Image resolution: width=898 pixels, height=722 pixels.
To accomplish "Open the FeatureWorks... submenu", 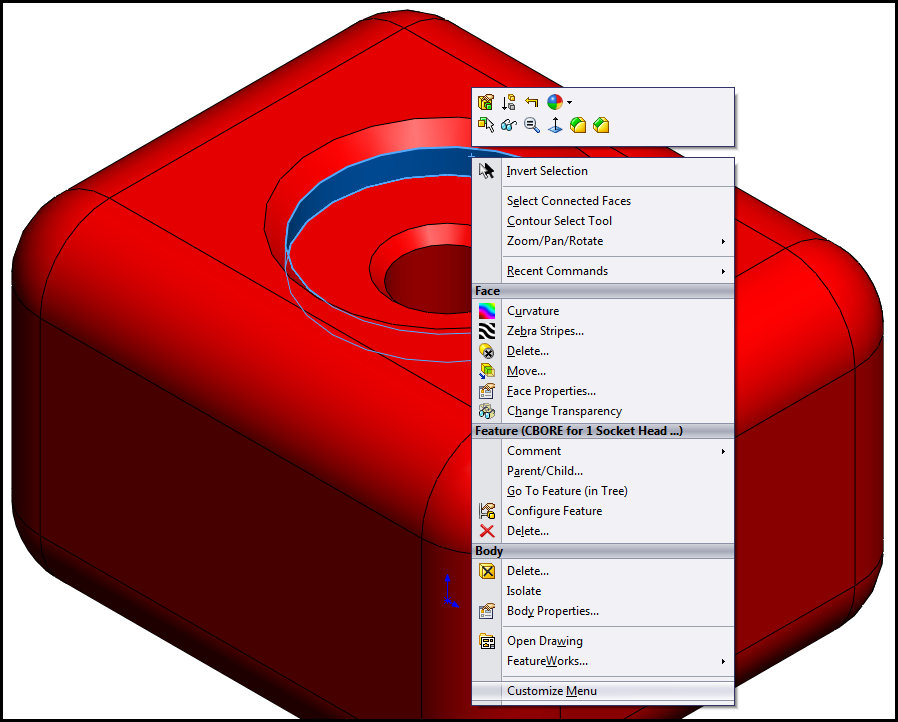I will click(x=603, y=661).
